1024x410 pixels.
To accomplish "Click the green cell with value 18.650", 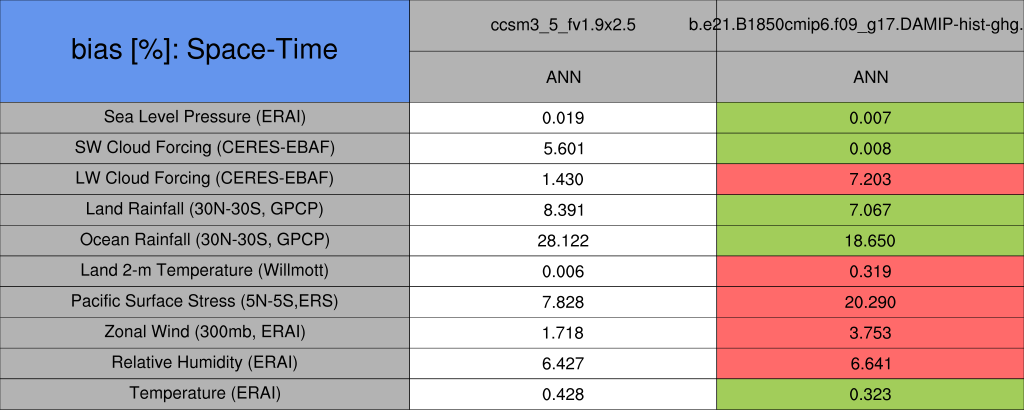I will (870, 241).
